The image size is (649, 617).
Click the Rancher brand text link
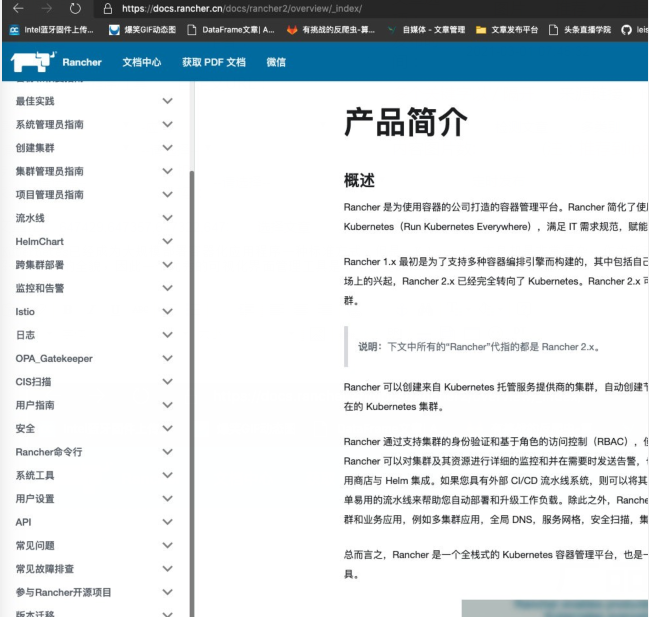tap(82, 62)
